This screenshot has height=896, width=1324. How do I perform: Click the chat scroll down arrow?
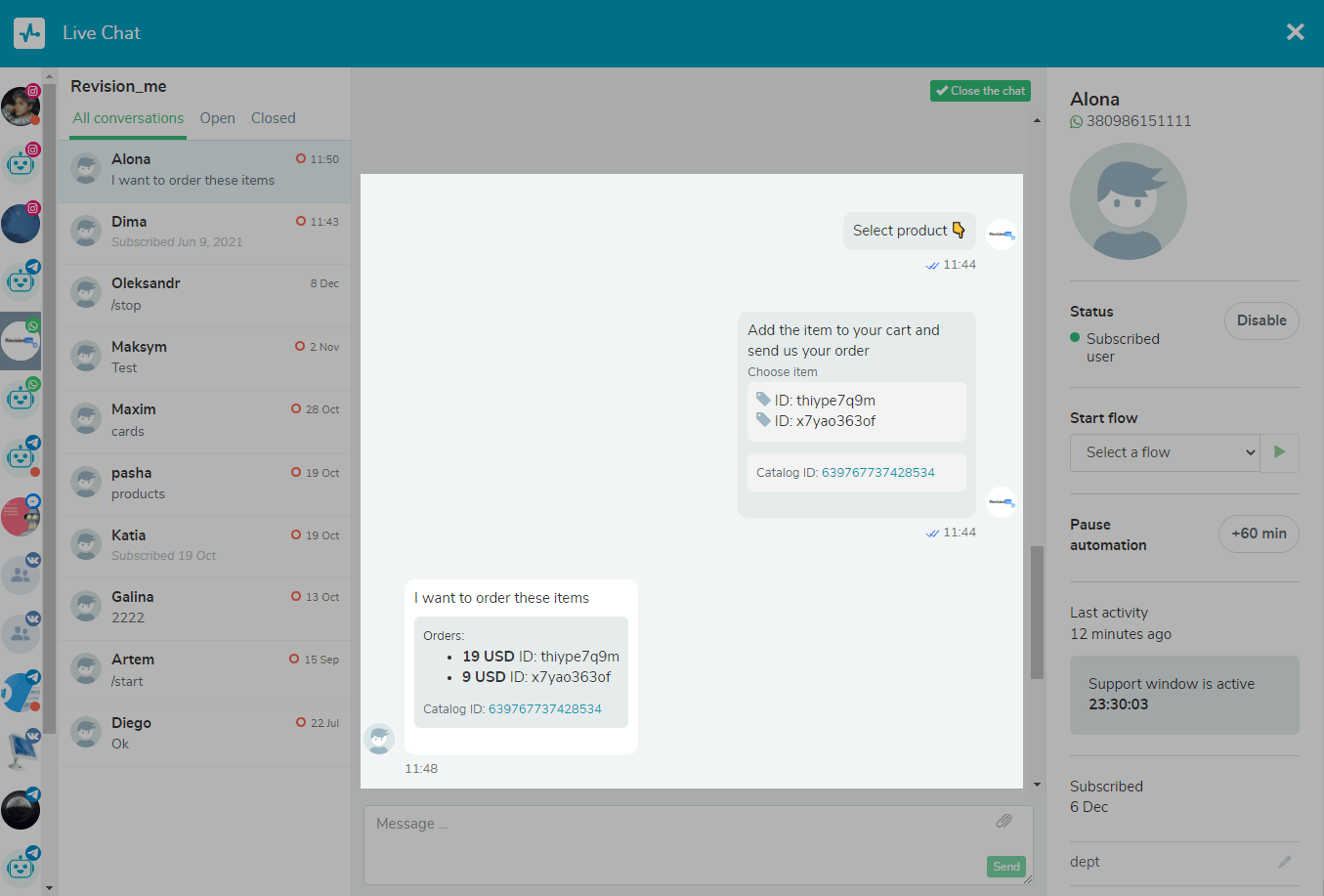[x=1037, y=785]
